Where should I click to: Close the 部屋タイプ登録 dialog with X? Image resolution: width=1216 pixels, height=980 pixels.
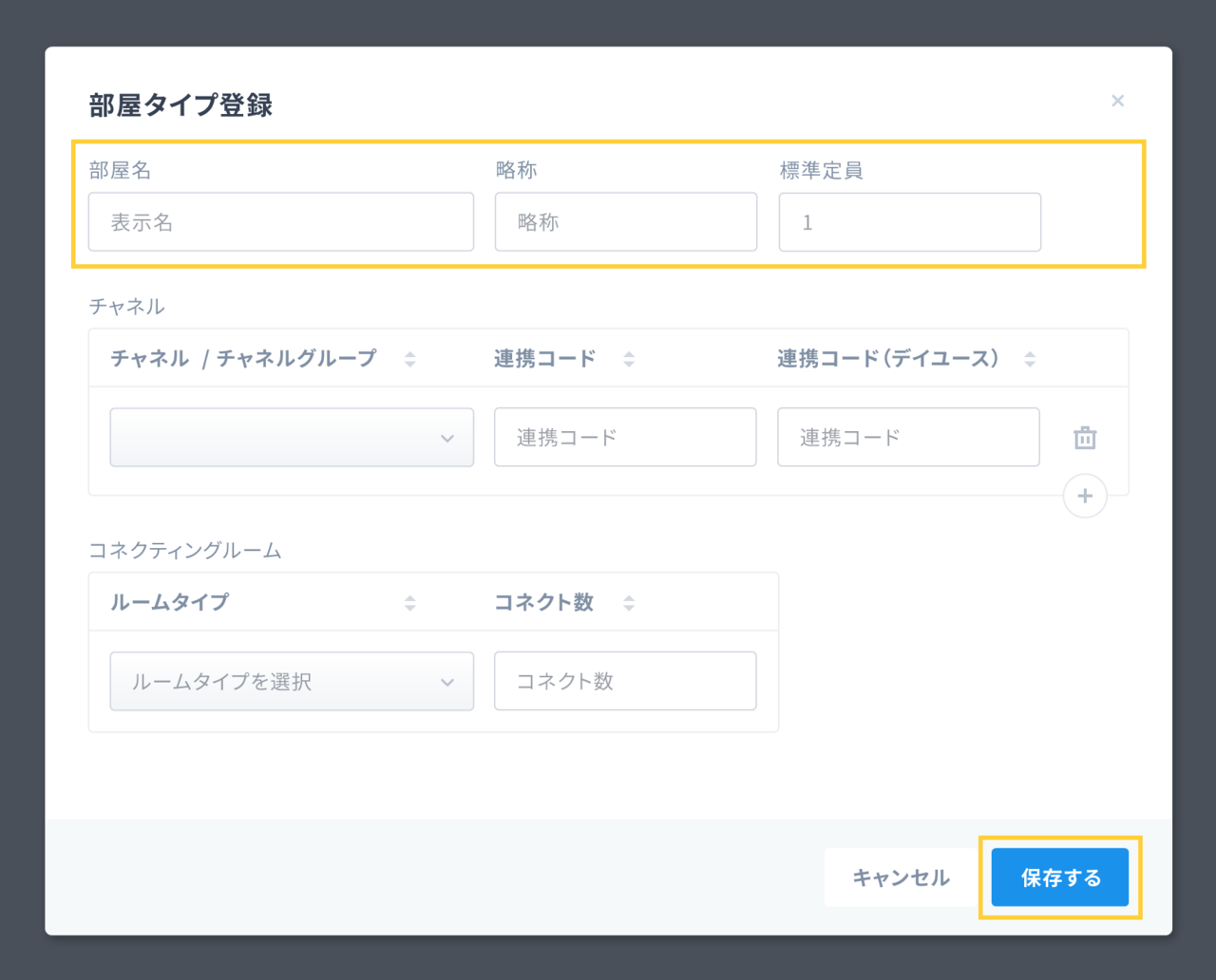pyautogui.click(x=1117, y=101)
